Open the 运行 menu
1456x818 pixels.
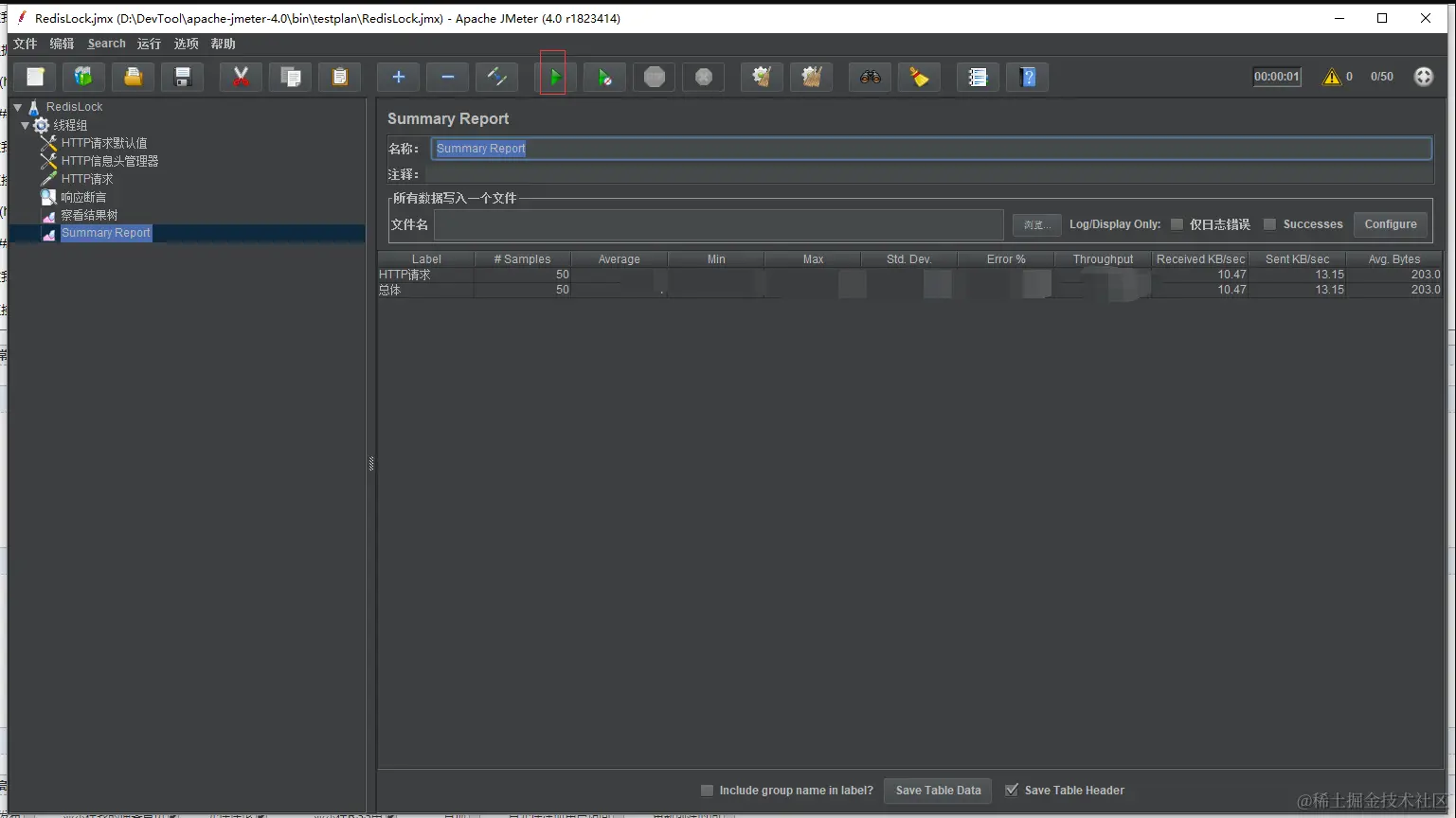click(x=149, y=44)
